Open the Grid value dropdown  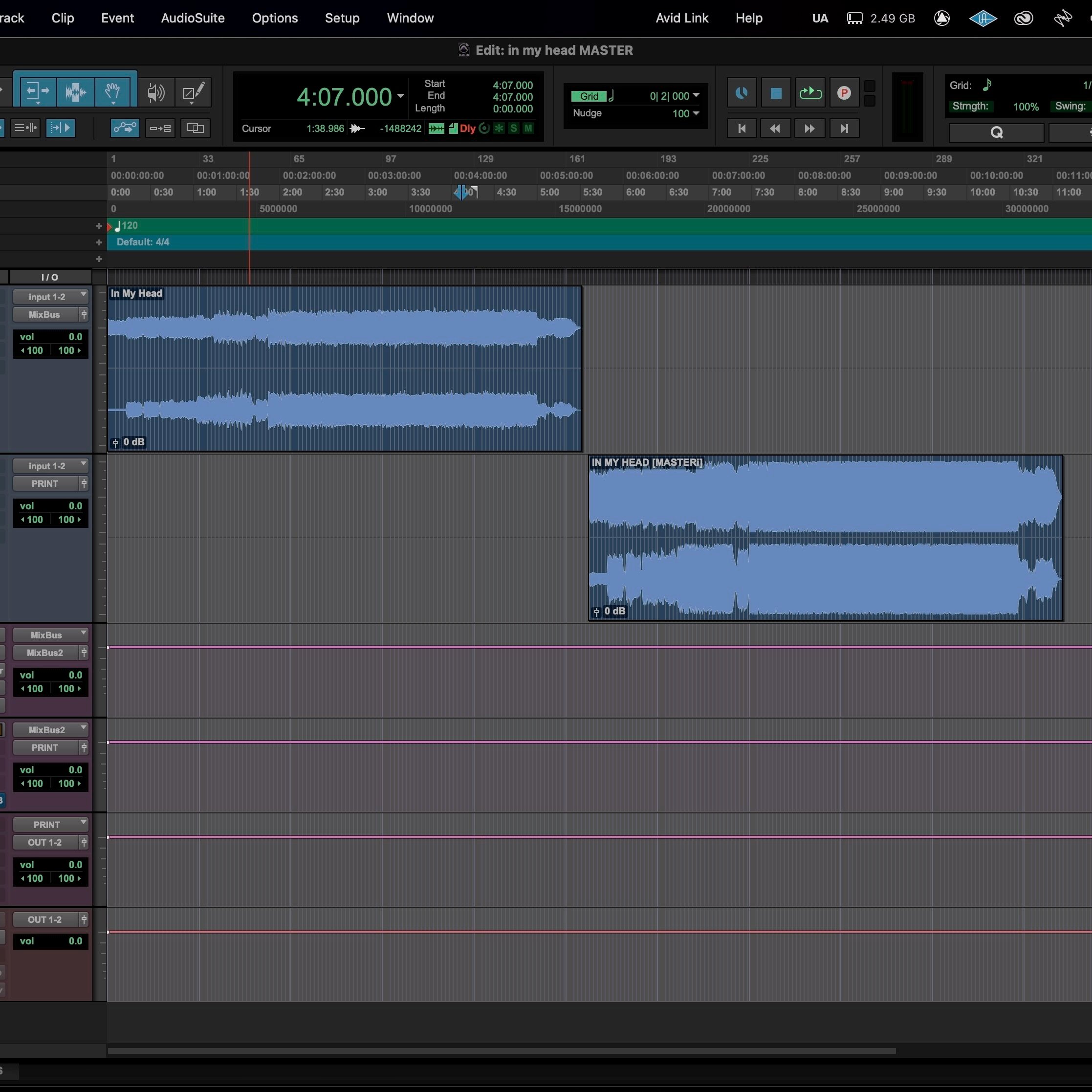pos(696,95)
